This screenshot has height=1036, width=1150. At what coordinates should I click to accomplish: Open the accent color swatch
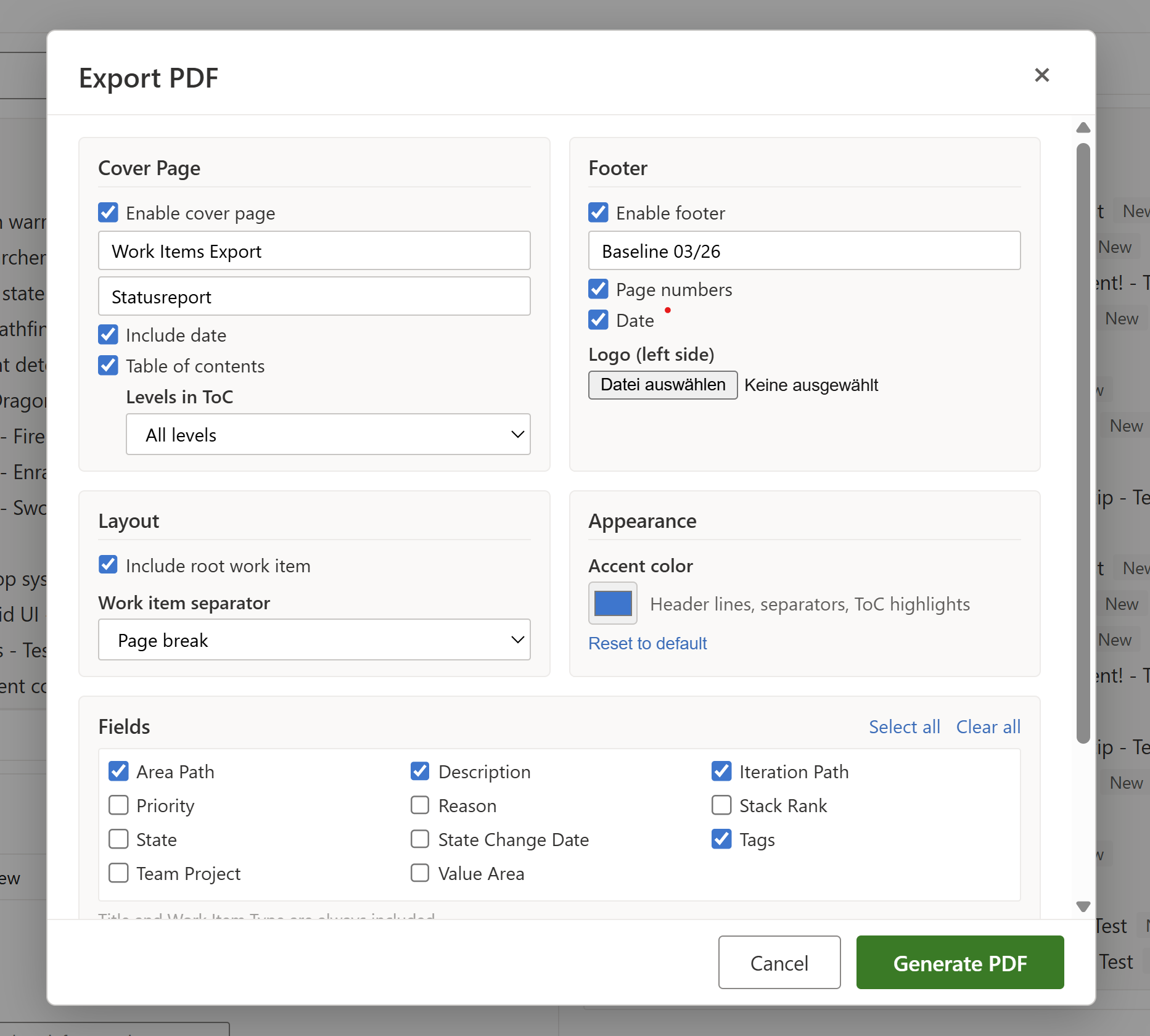(x=612, y=603)
